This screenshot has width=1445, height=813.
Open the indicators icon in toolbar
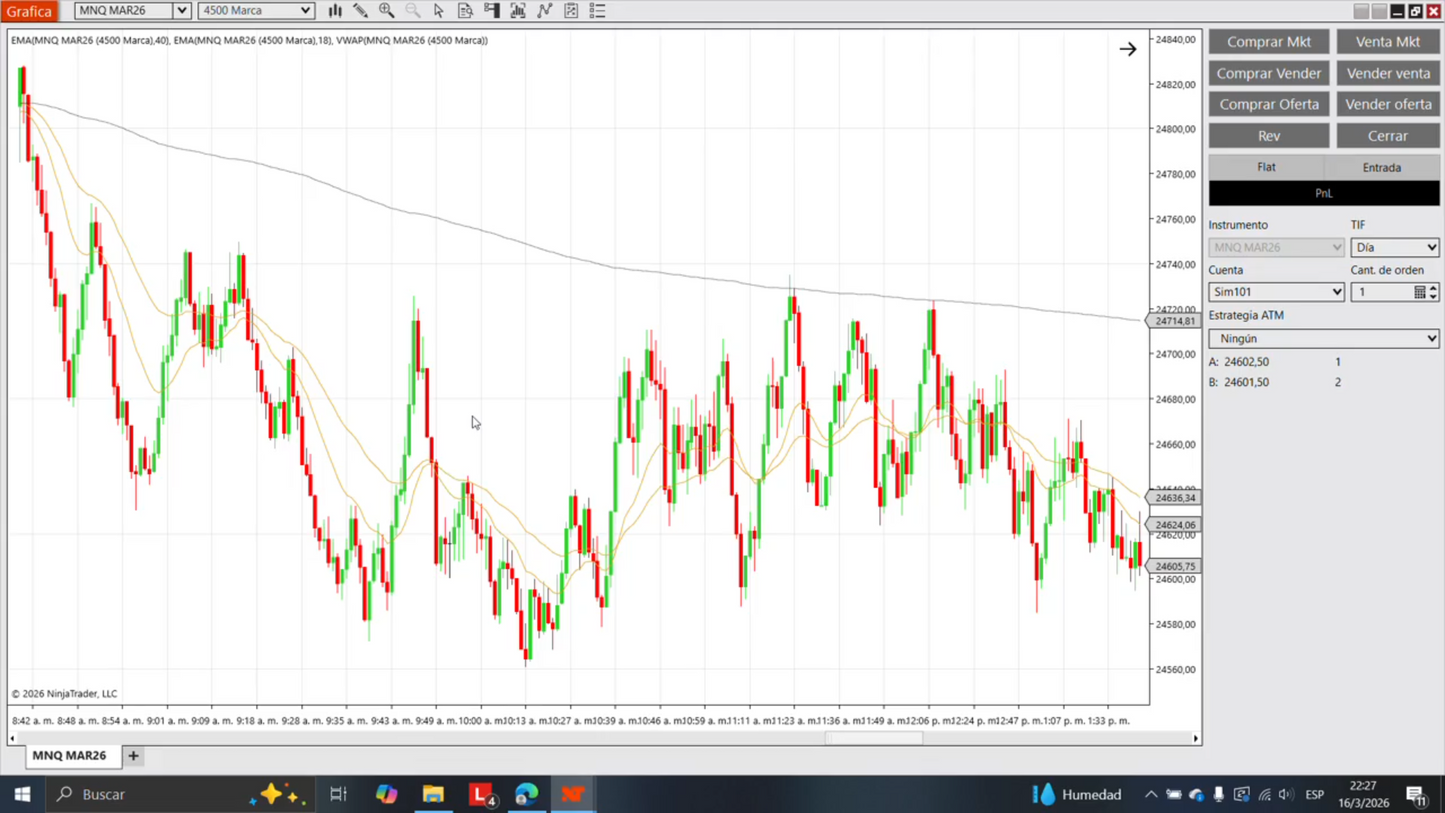coord(518,11)
